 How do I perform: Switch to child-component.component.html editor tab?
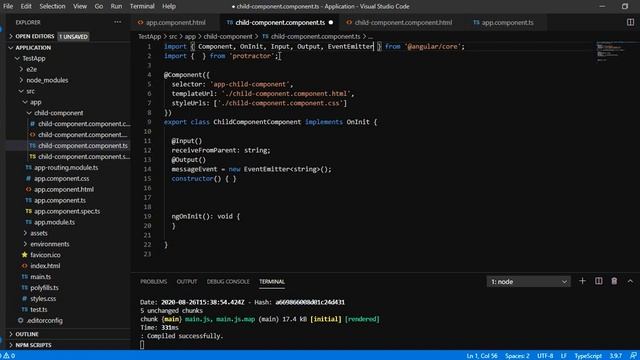(x=403, y=22)
